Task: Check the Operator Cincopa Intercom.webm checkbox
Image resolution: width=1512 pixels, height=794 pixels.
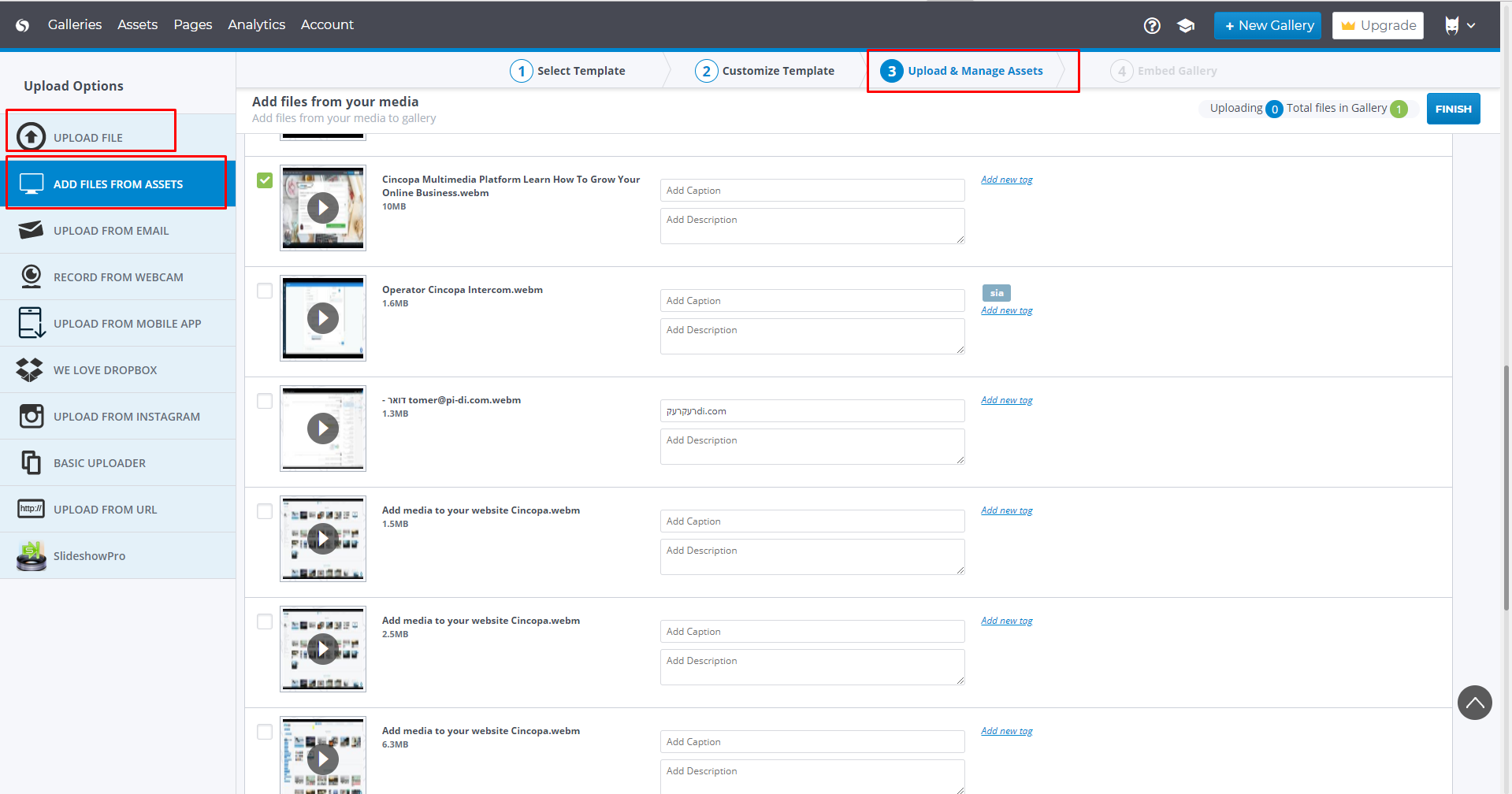Action: [265, 291]
